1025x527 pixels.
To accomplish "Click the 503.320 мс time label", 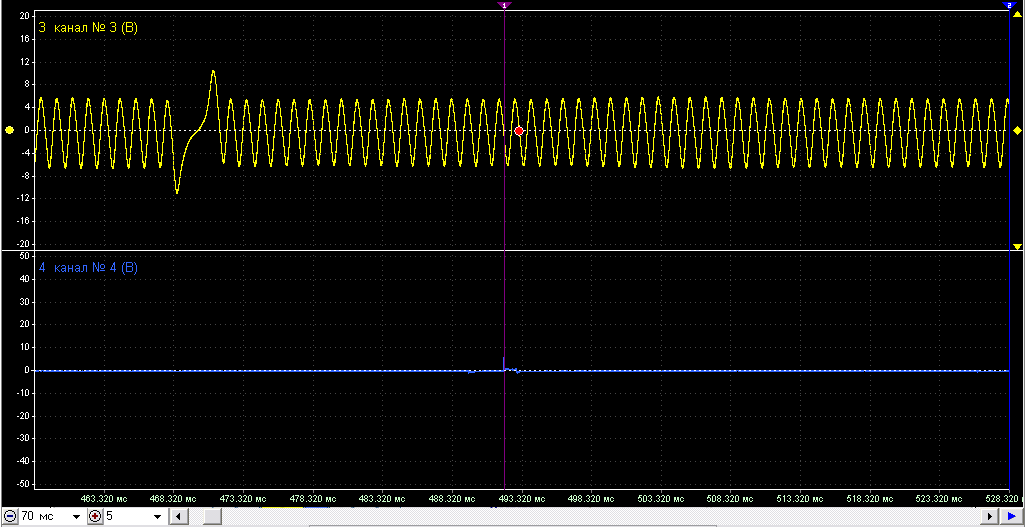I will click(x=661, y=498).
